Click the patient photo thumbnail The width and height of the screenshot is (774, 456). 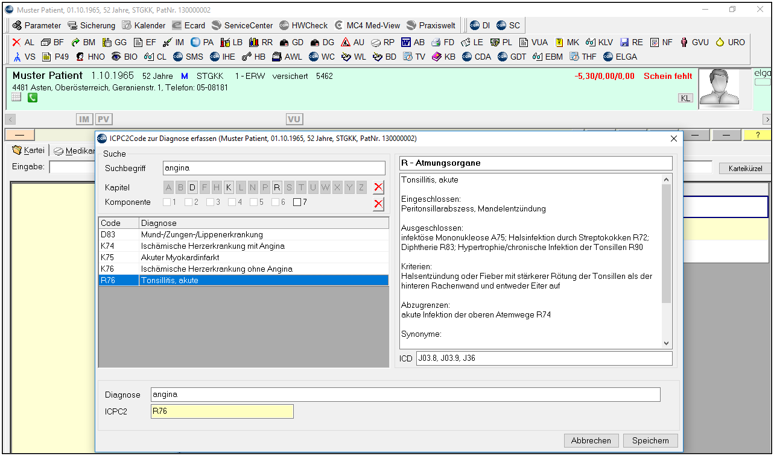719,88
